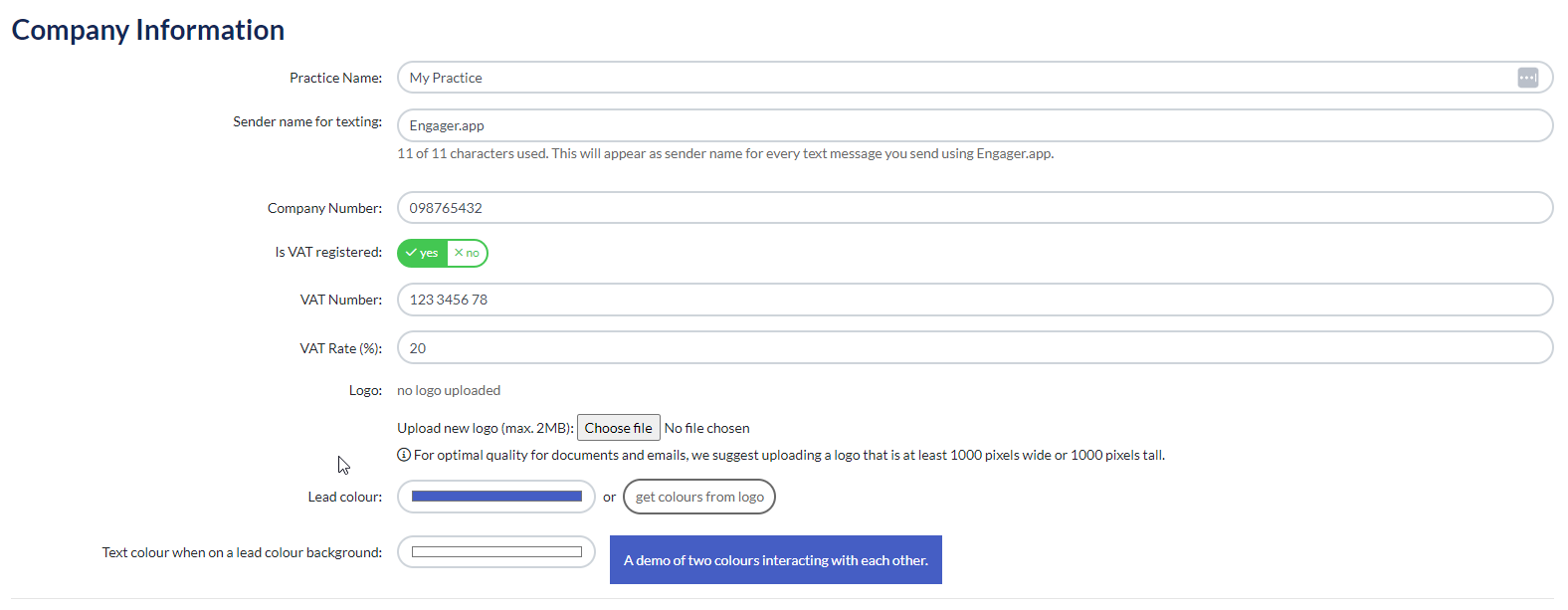Viewport: 1568px width, 610px height.
Task: Open the blue Lead colour swatch
Action: [x=496, y=497]
